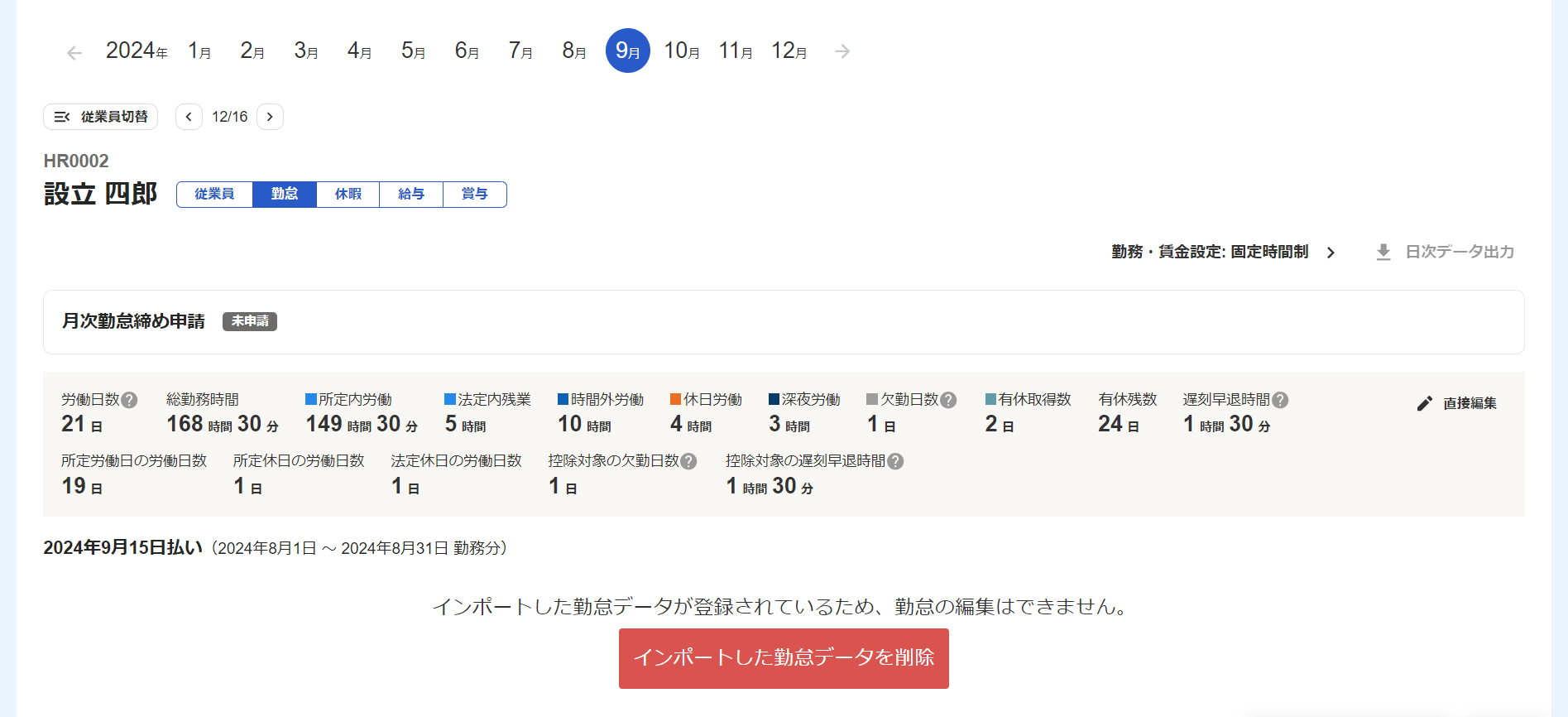Click help icon beside 控除対象の欠勤日数

coord(688,461)
